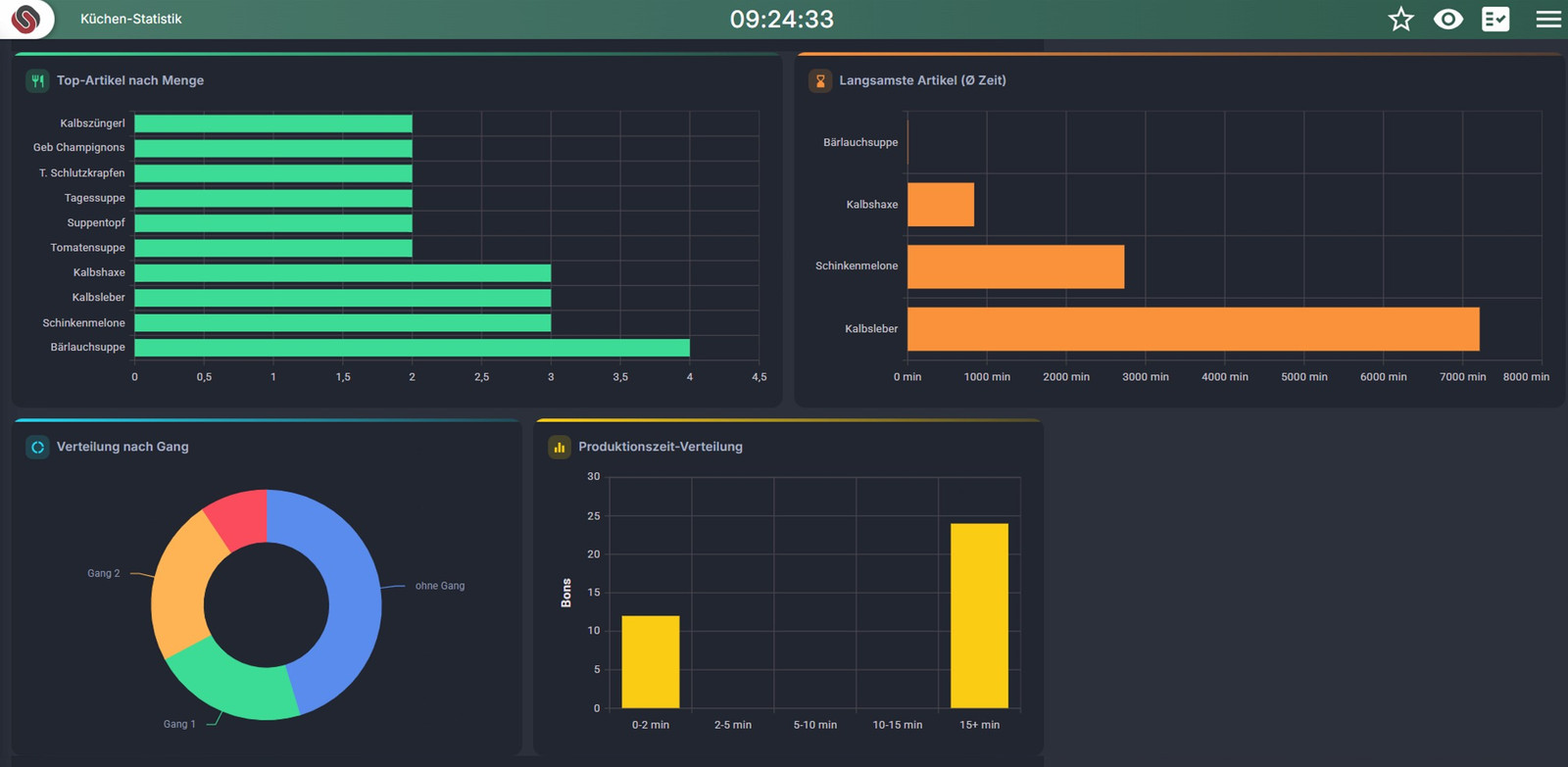This screenshot has height=767, width=1568.
Task: Click the 4,5 axis value in Top-Artikel
Action: coord(759,377)
